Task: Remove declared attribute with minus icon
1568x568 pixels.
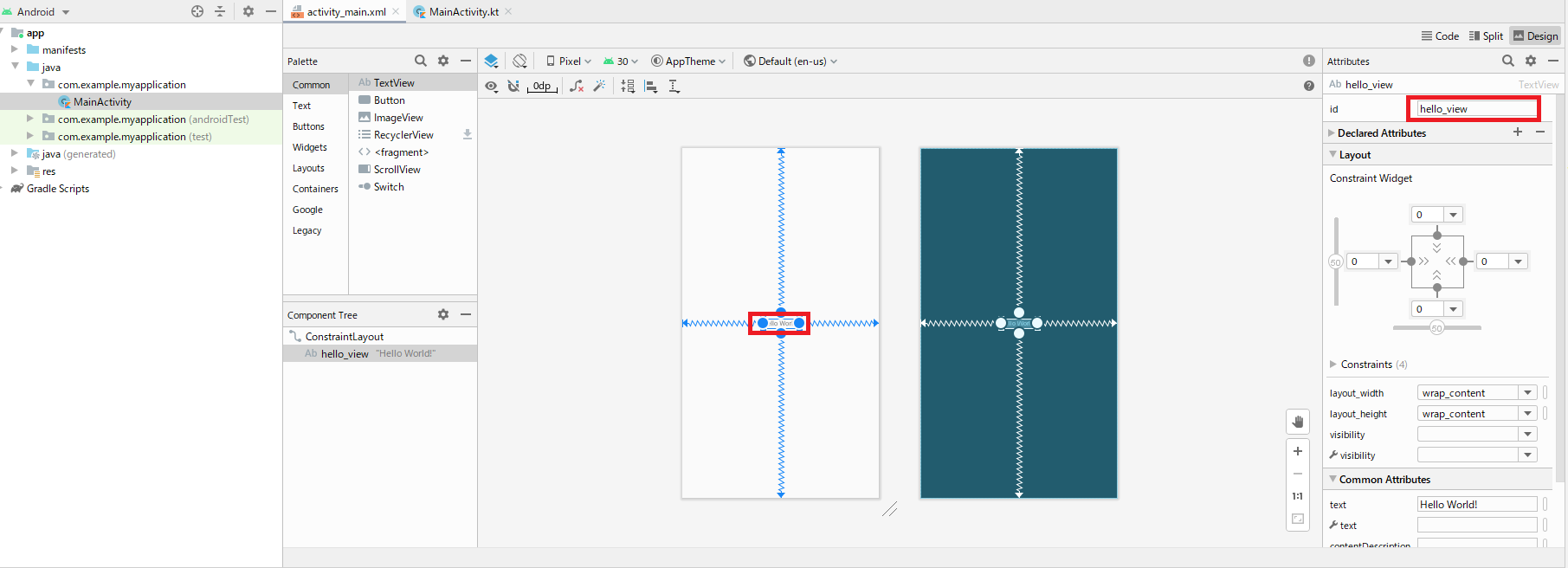Action: [1540, 132]
